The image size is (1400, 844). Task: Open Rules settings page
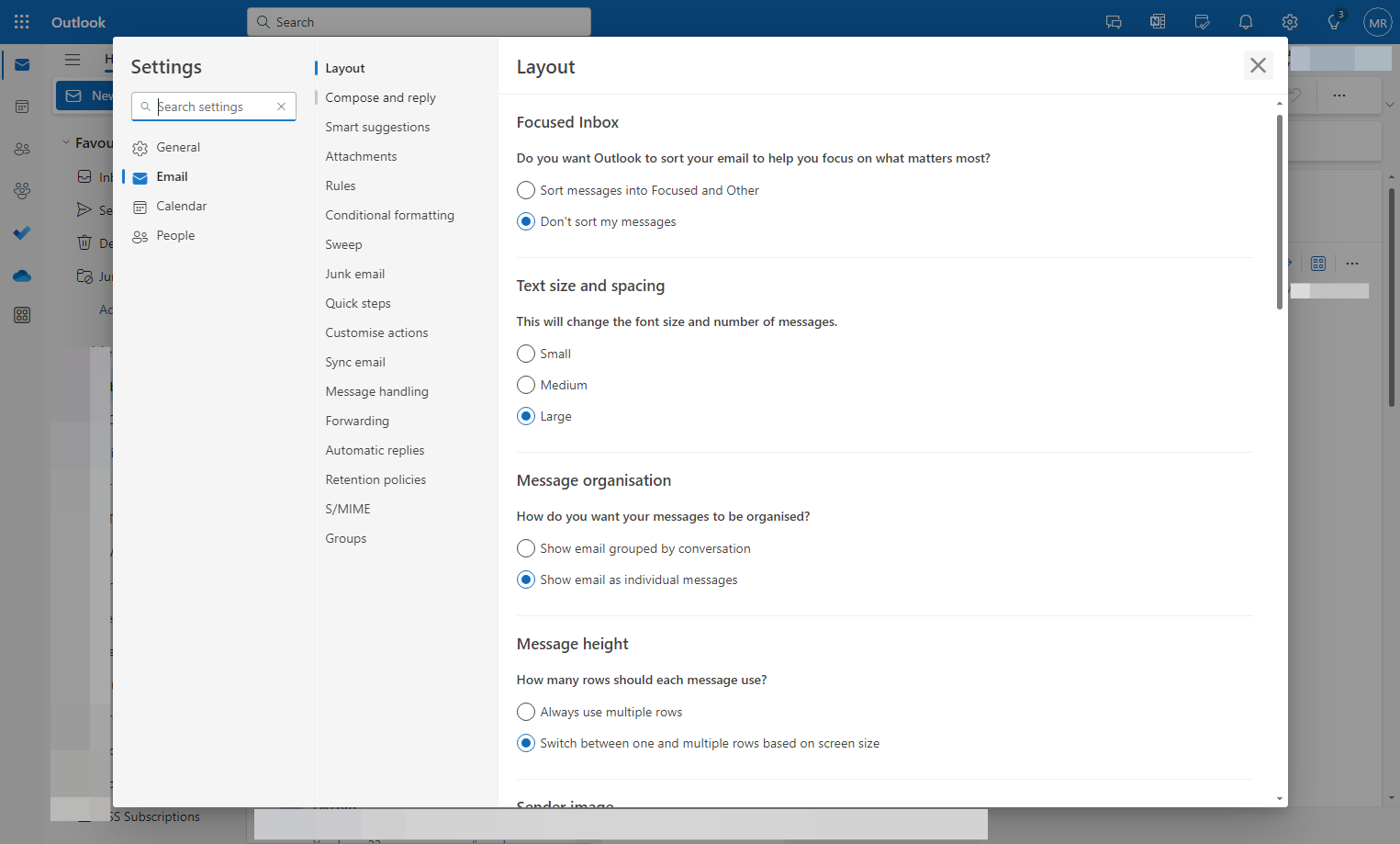(341, 186)
